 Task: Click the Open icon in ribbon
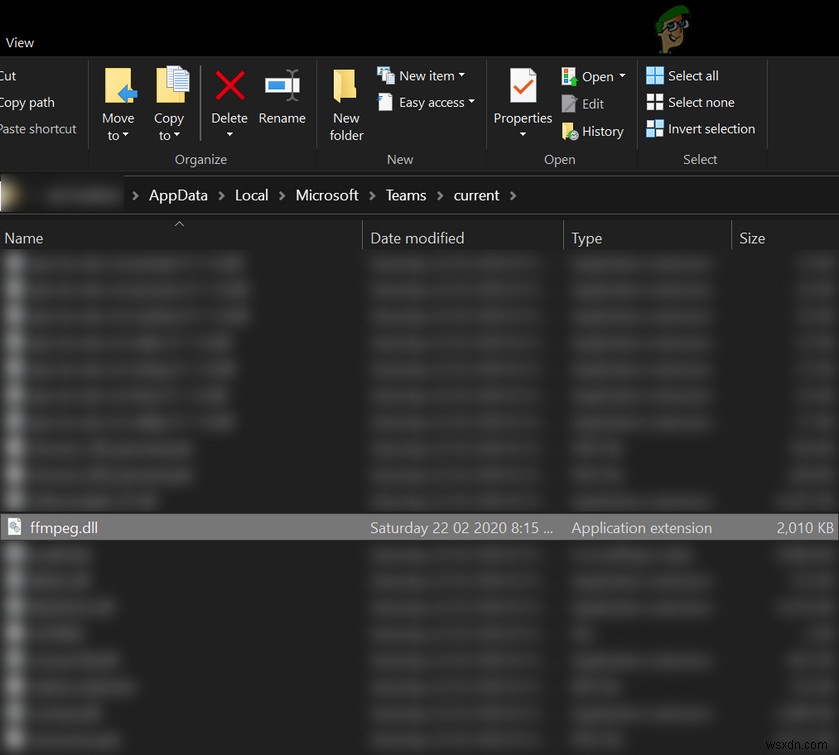(x=569, y=77)
